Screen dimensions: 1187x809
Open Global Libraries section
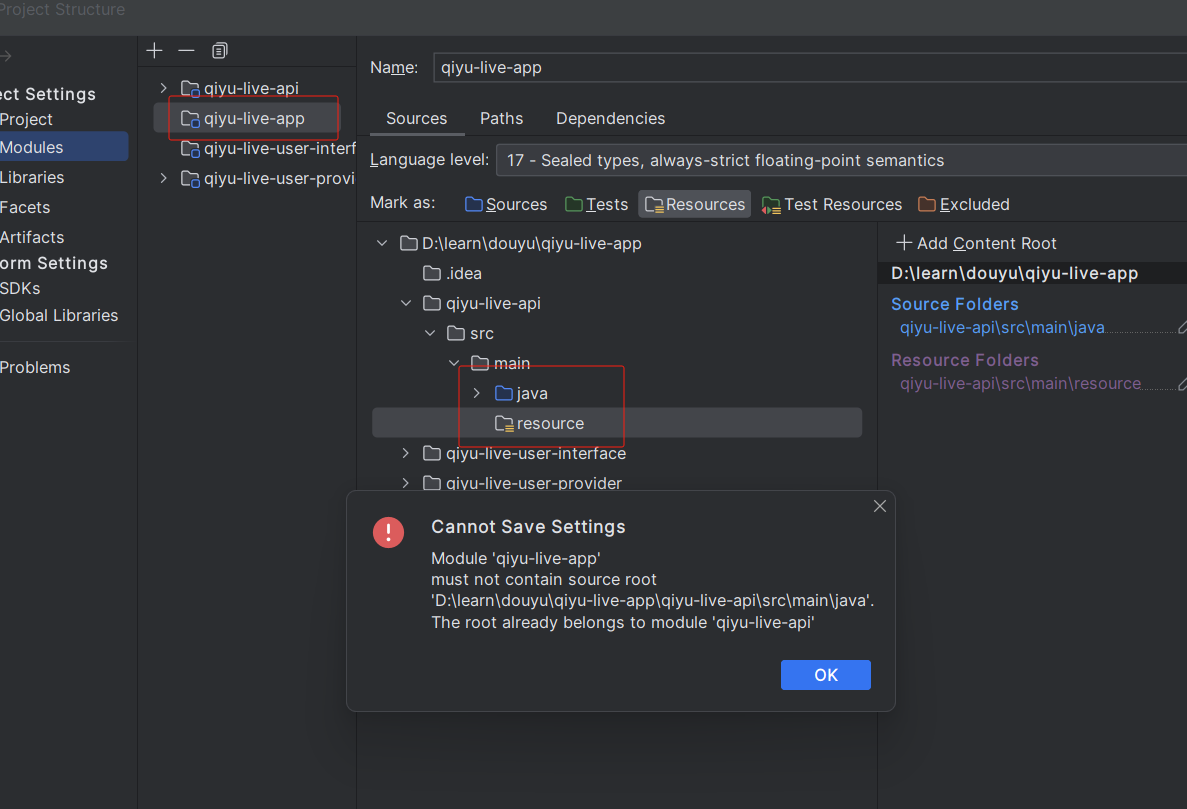pyautogui.click(x=59, y=316)
